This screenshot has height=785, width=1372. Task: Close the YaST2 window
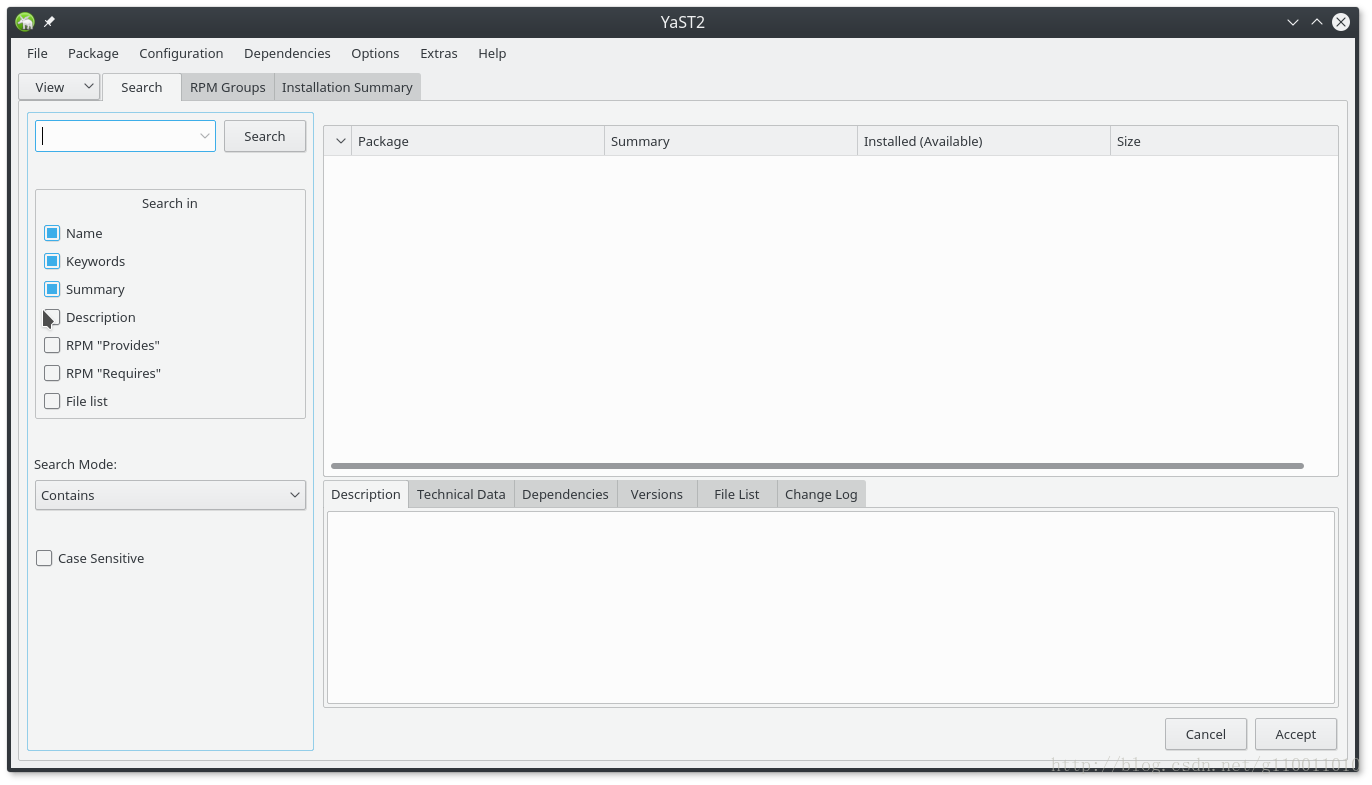1341,22
